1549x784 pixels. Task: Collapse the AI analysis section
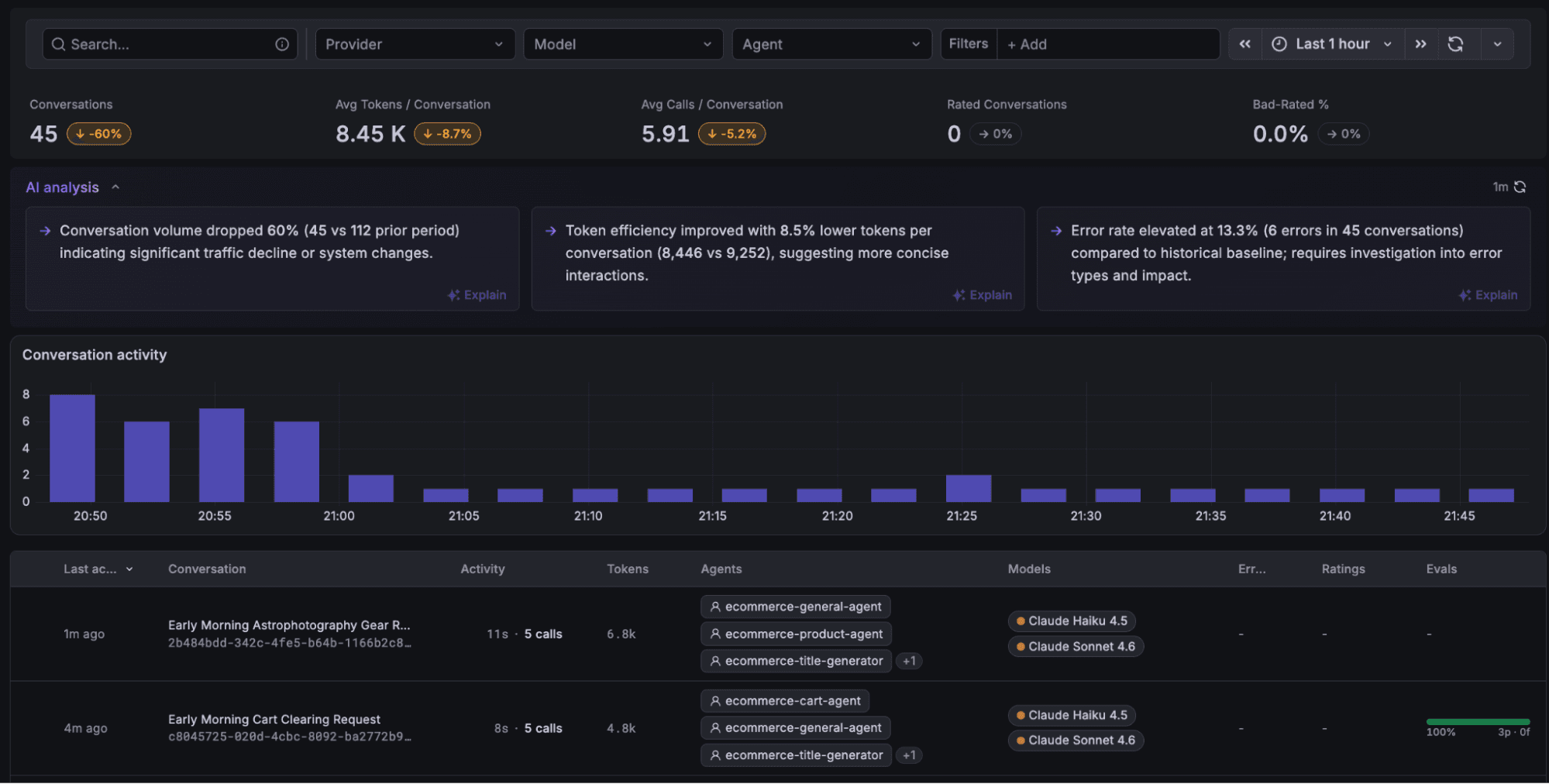click(115, 187)
